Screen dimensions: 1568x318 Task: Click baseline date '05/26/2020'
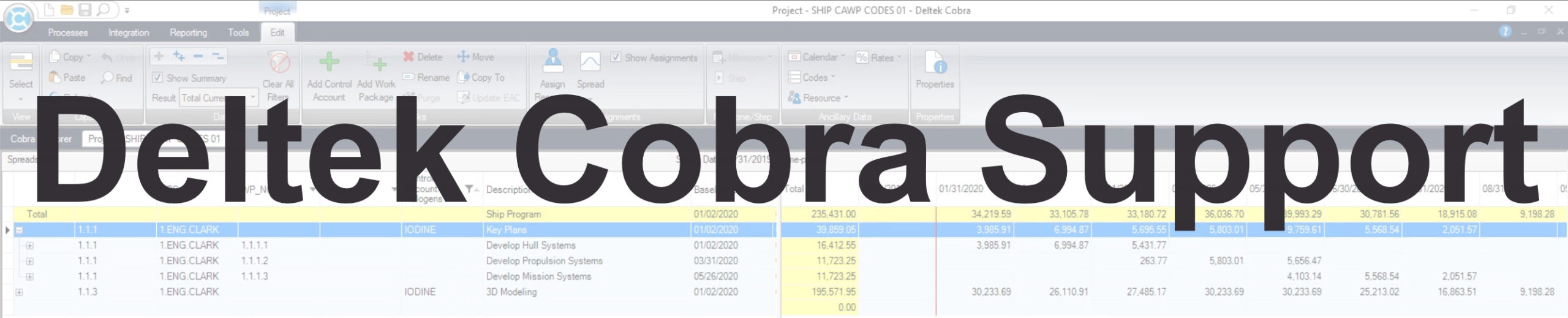tap(715, 276)
